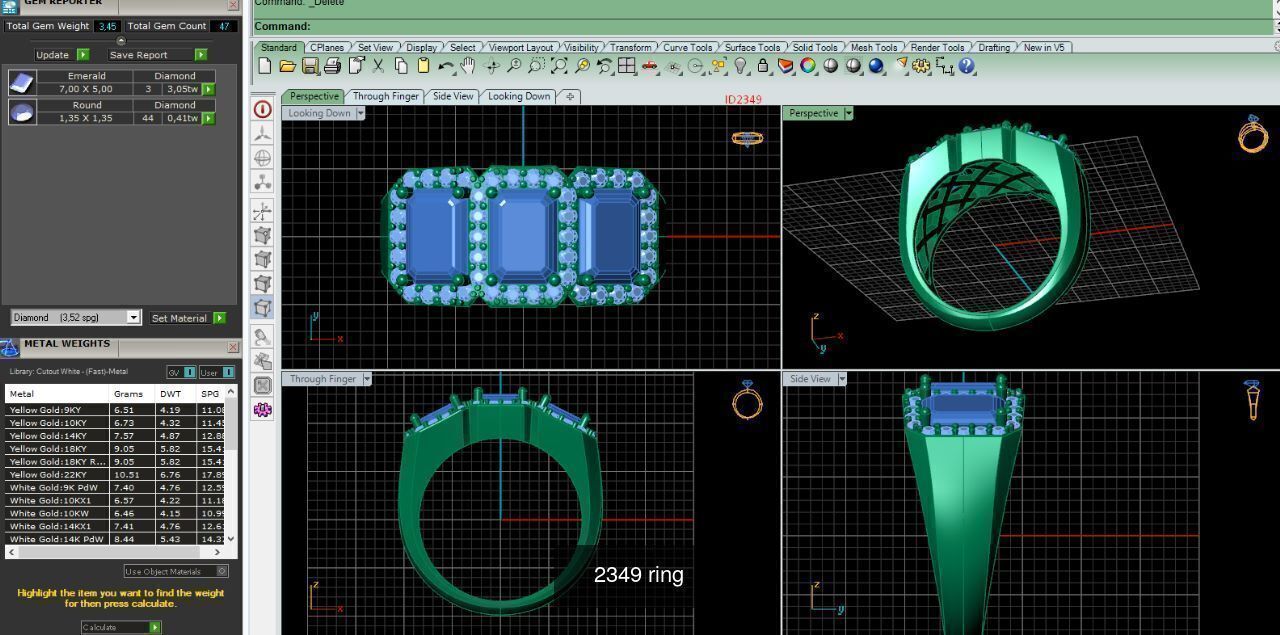Select the Through Finger viewport tab
Viewport: 1280px width, 635px height.
(385, 96)
